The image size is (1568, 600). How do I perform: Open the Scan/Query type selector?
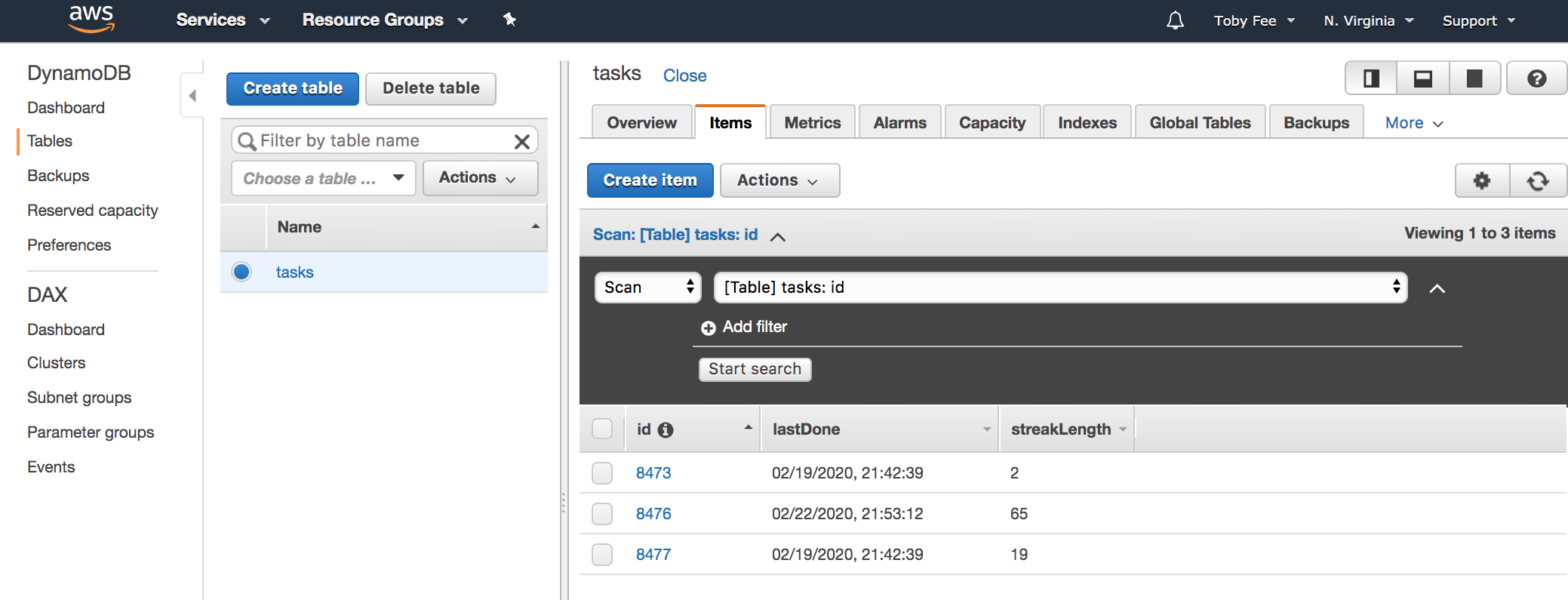pyautogui.click(x=648, y=288)
